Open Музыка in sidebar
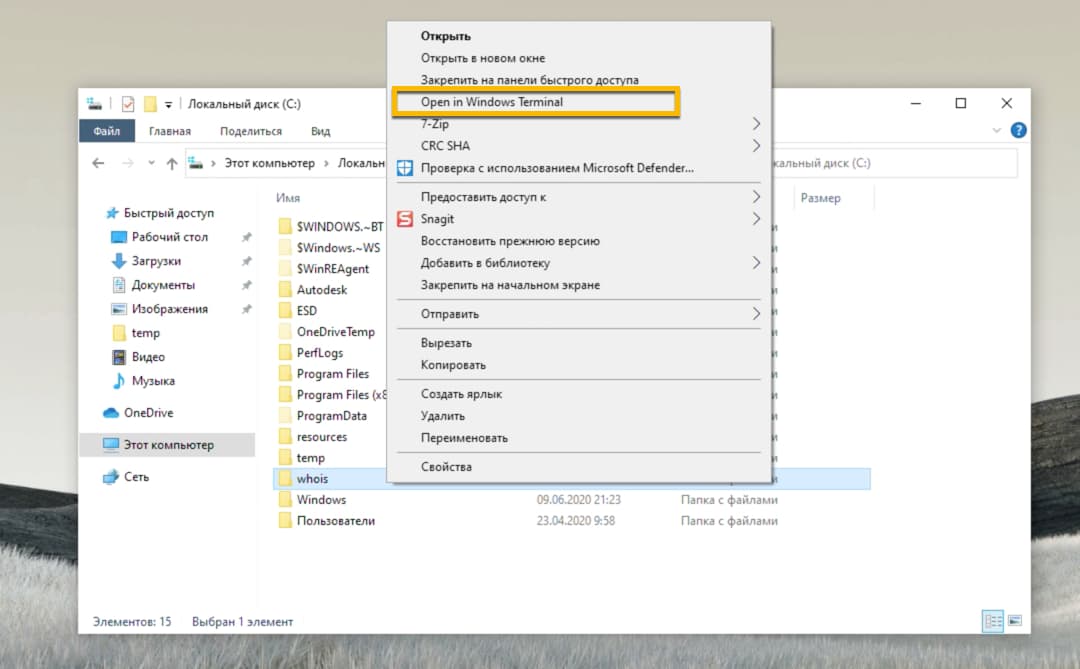Image resolution: width=1080 pixels, height=669 pixels. pyautogui.click(x=144, y=381)
